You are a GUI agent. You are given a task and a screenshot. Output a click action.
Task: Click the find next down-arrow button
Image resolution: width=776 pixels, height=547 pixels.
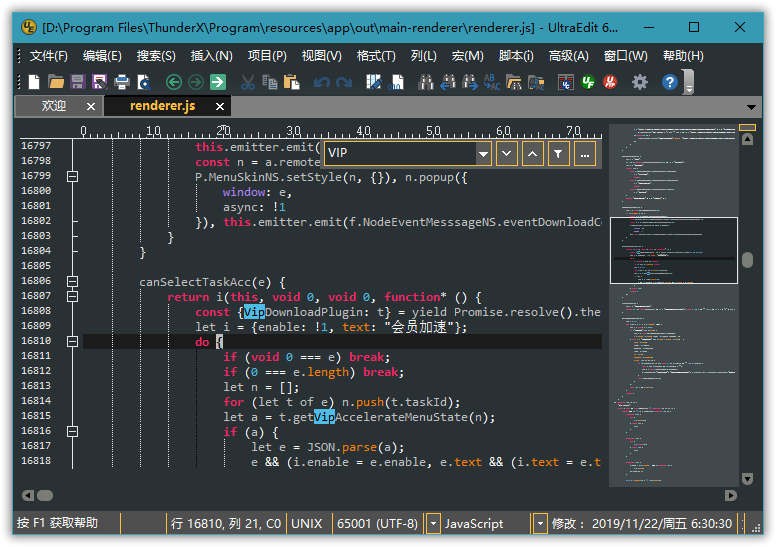pos(507,153)
